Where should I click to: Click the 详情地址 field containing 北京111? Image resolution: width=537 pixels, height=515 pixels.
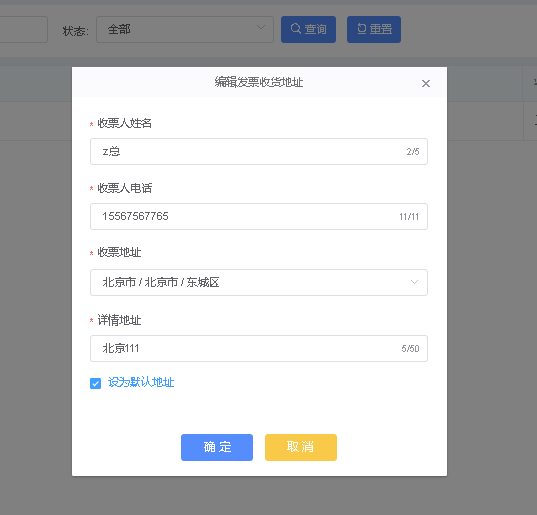259,348
